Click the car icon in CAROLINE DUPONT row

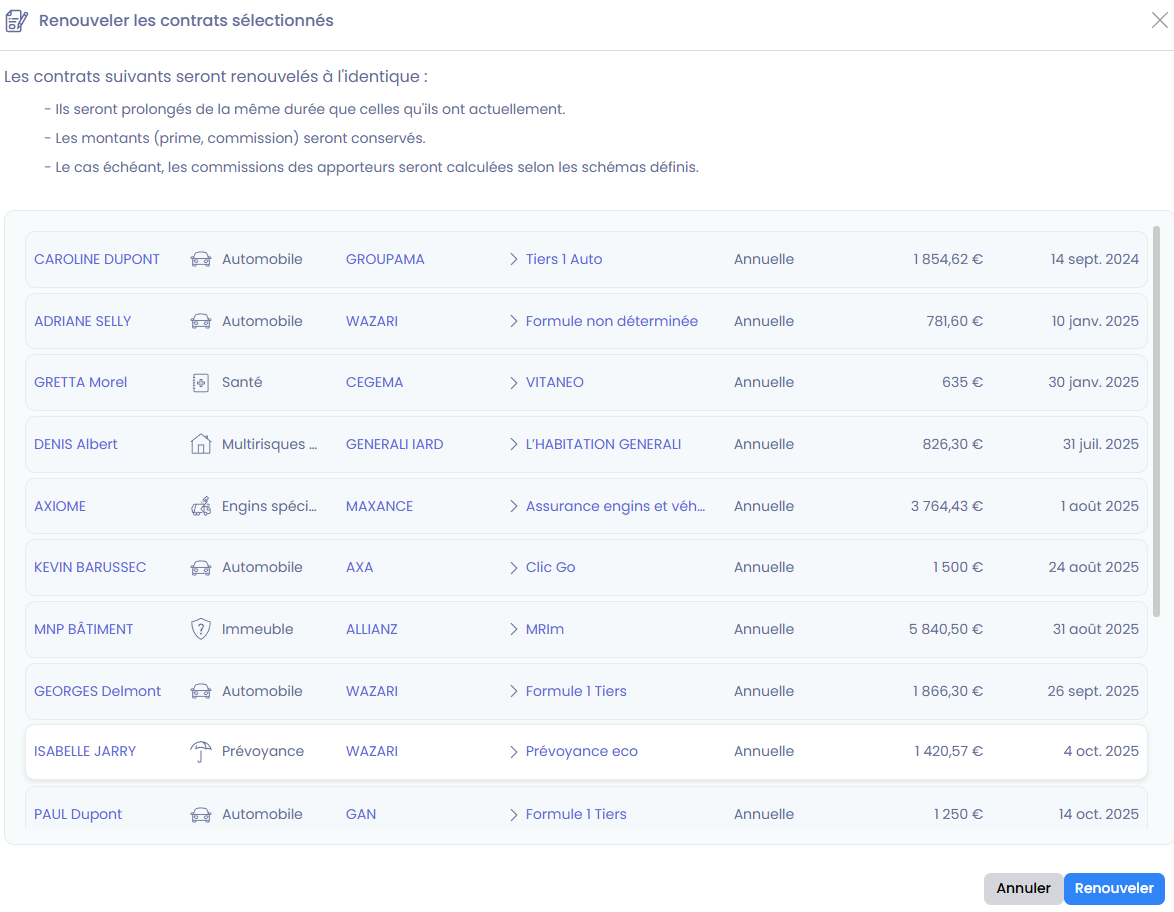pos(201,259)
